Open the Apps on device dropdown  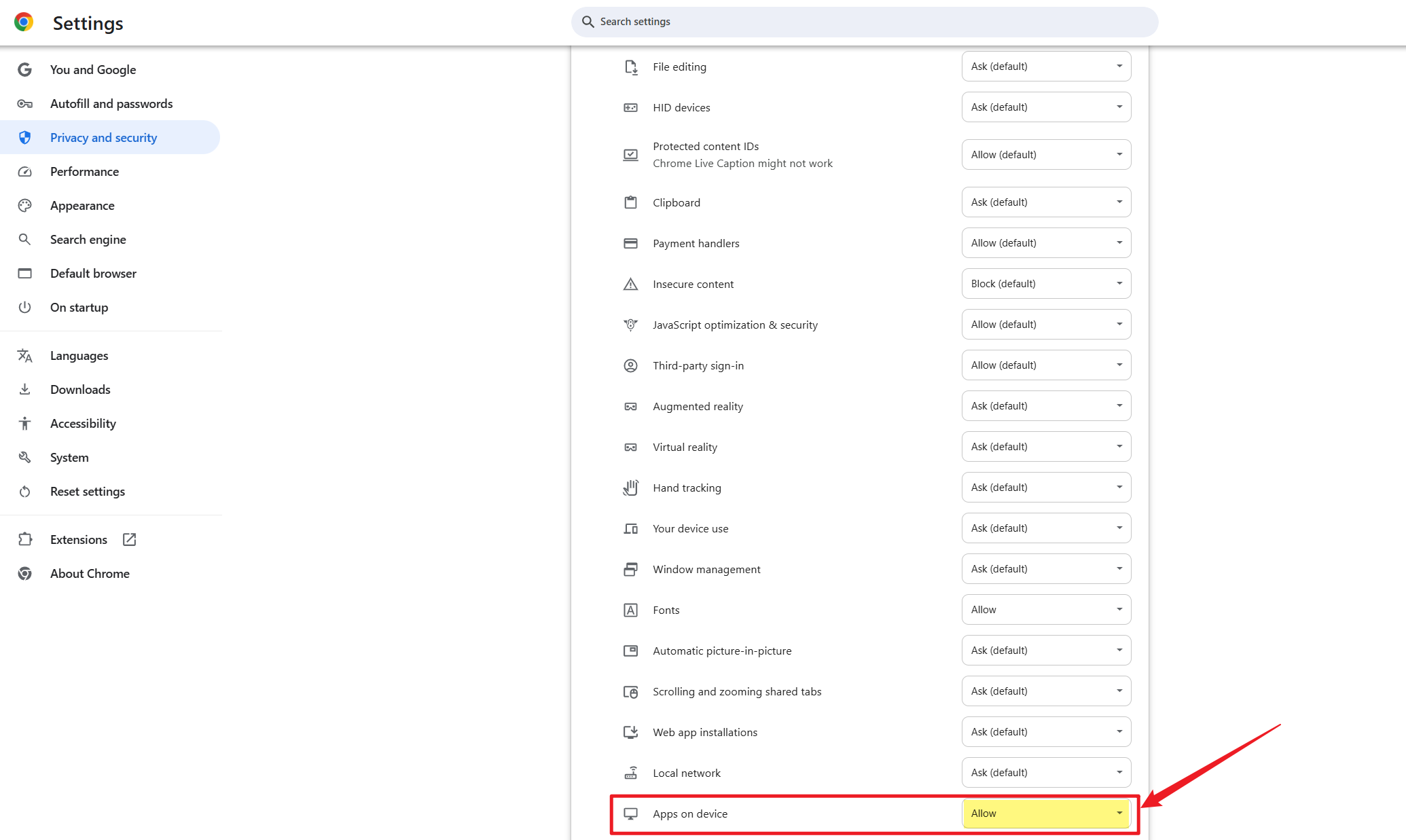pos(1046,814)
